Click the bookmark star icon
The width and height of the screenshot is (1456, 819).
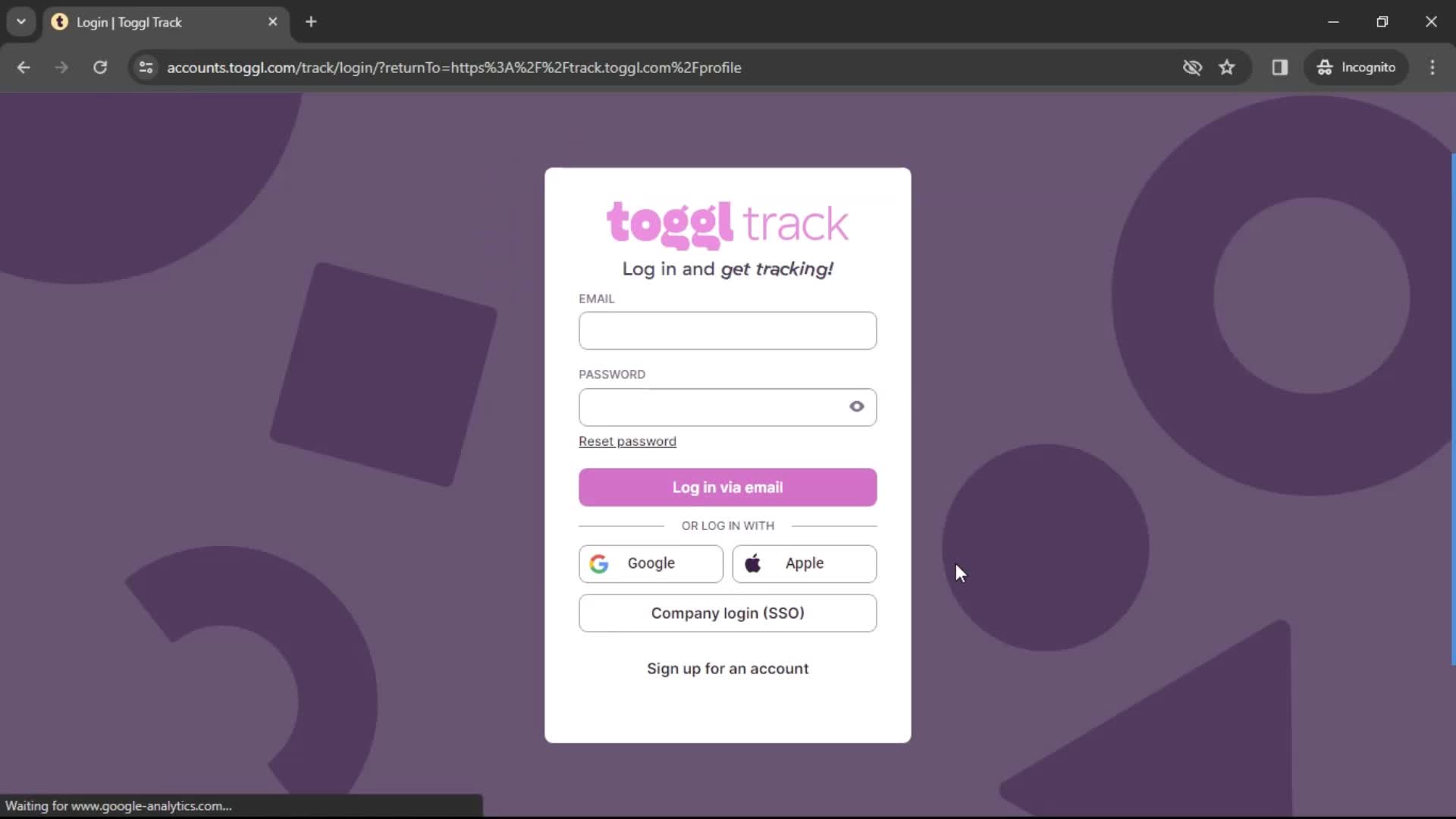[1228, 67]
